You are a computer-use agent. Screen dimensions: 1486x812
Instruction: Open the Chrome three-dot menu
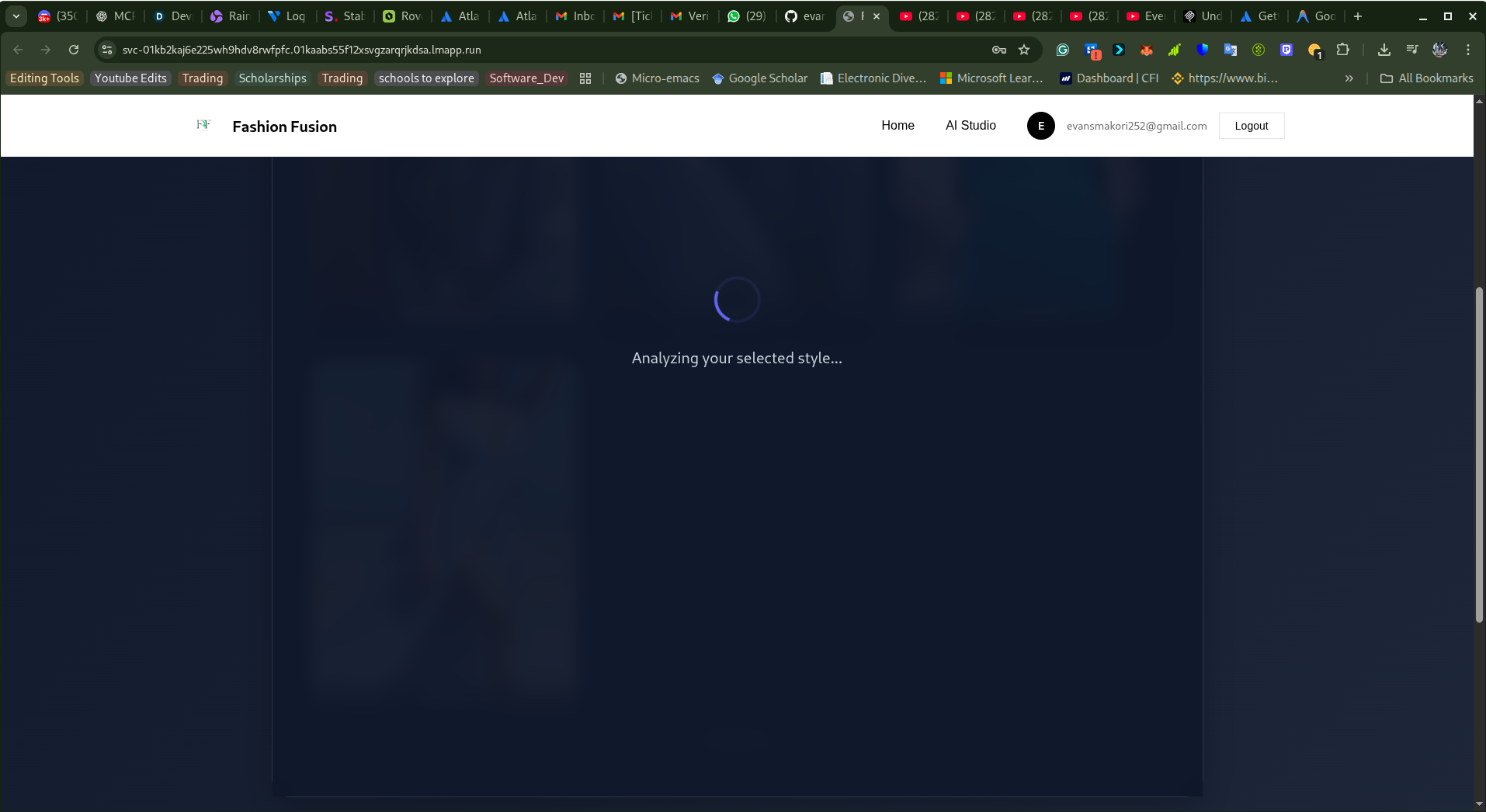[1468, 50]
